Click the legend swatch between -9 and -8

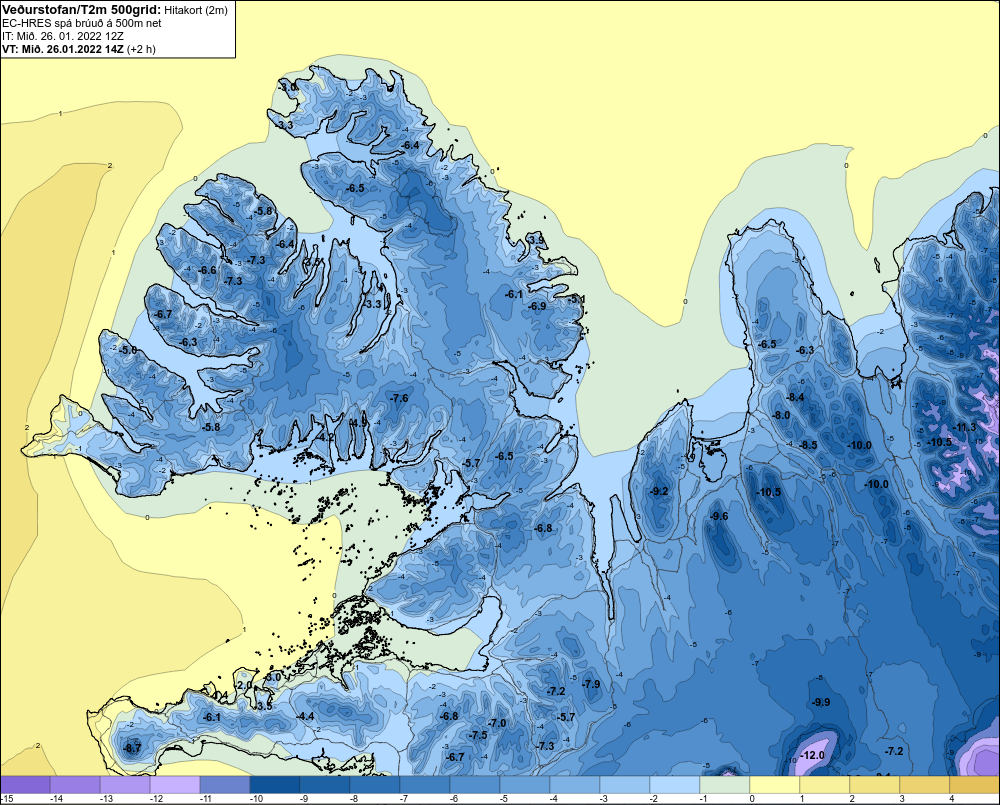pos(325,785)
